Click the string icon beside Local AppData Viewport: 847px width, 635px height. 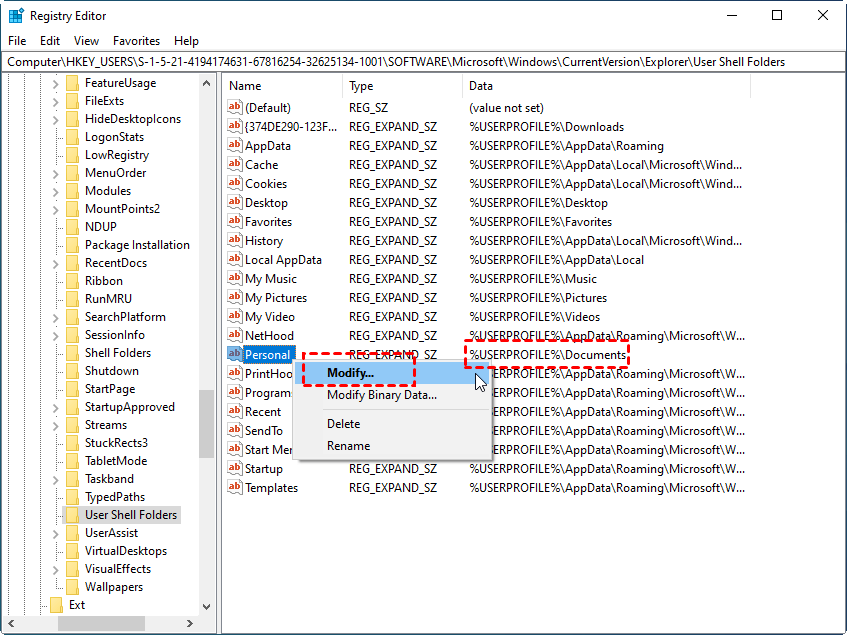tap(234, 259)
